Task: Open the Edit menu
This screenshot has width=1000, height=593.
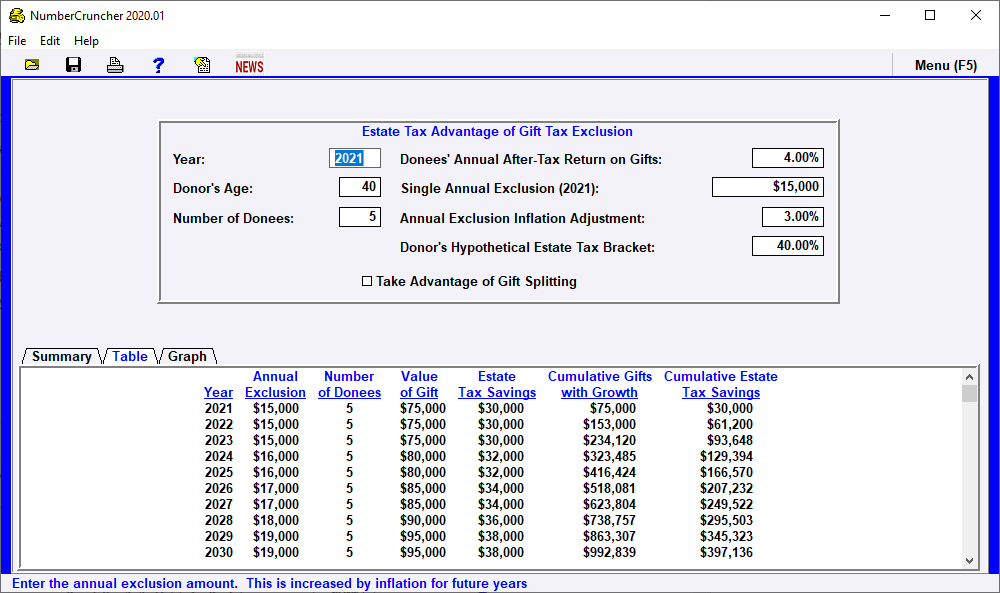Action: (50, 41)
